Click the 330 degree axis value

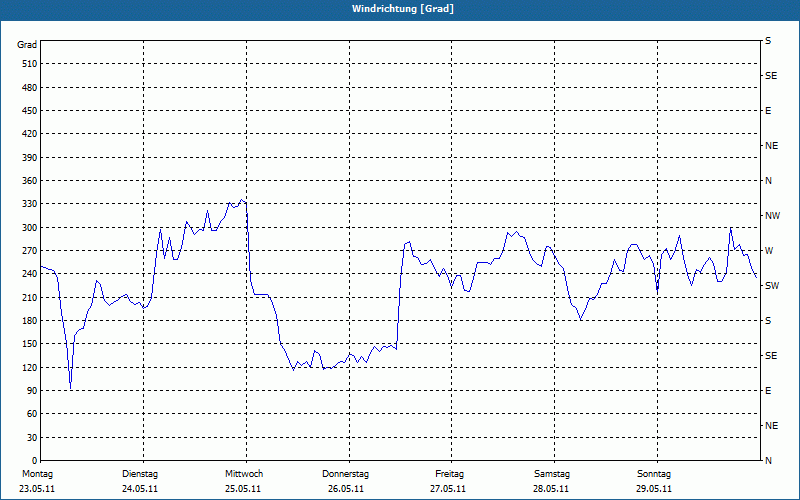pyautogui.click(x=29, y=204)
